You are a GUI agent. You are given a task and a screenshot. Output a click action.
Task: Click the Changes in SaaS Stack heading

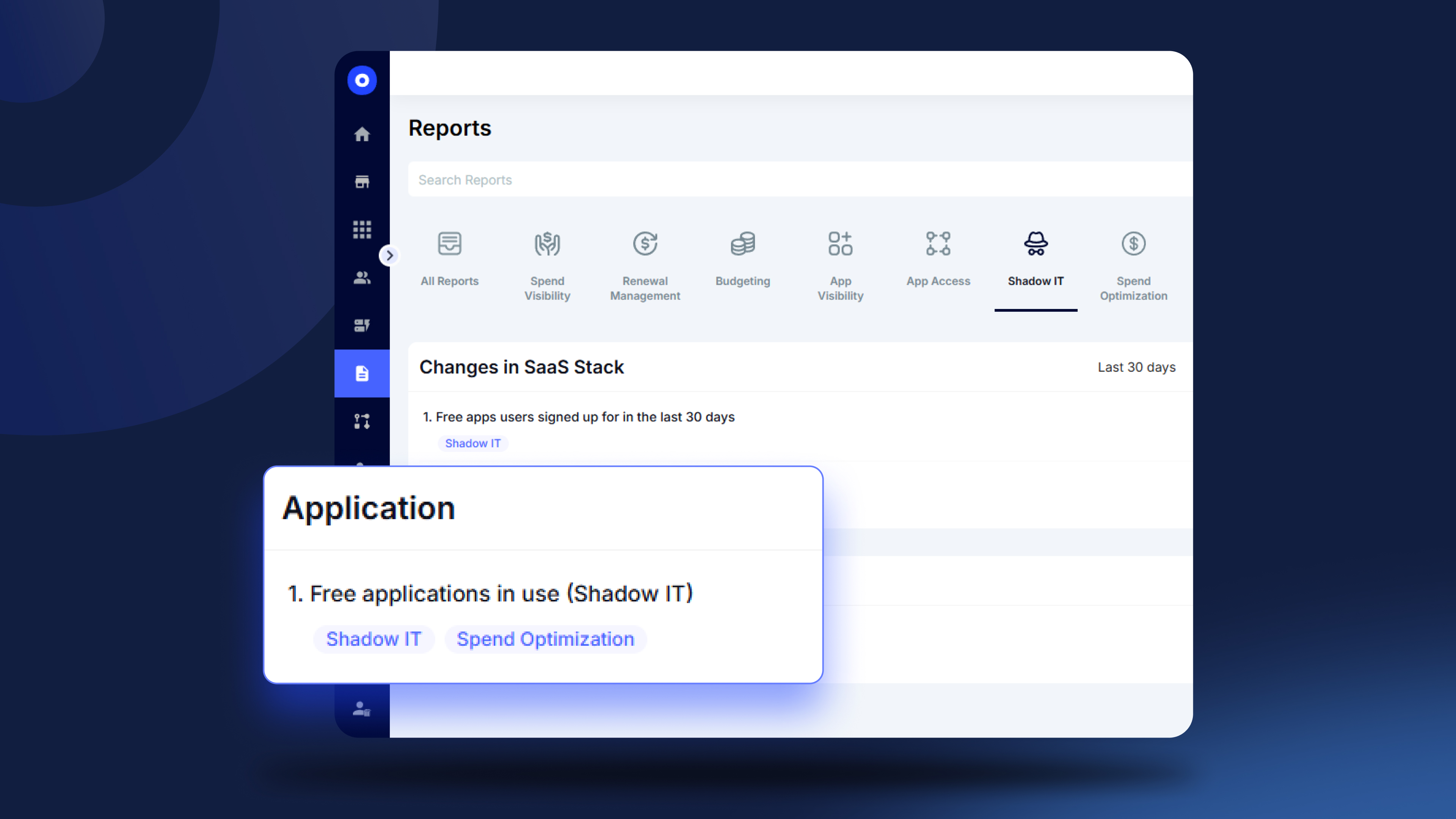tap(521, 367)
